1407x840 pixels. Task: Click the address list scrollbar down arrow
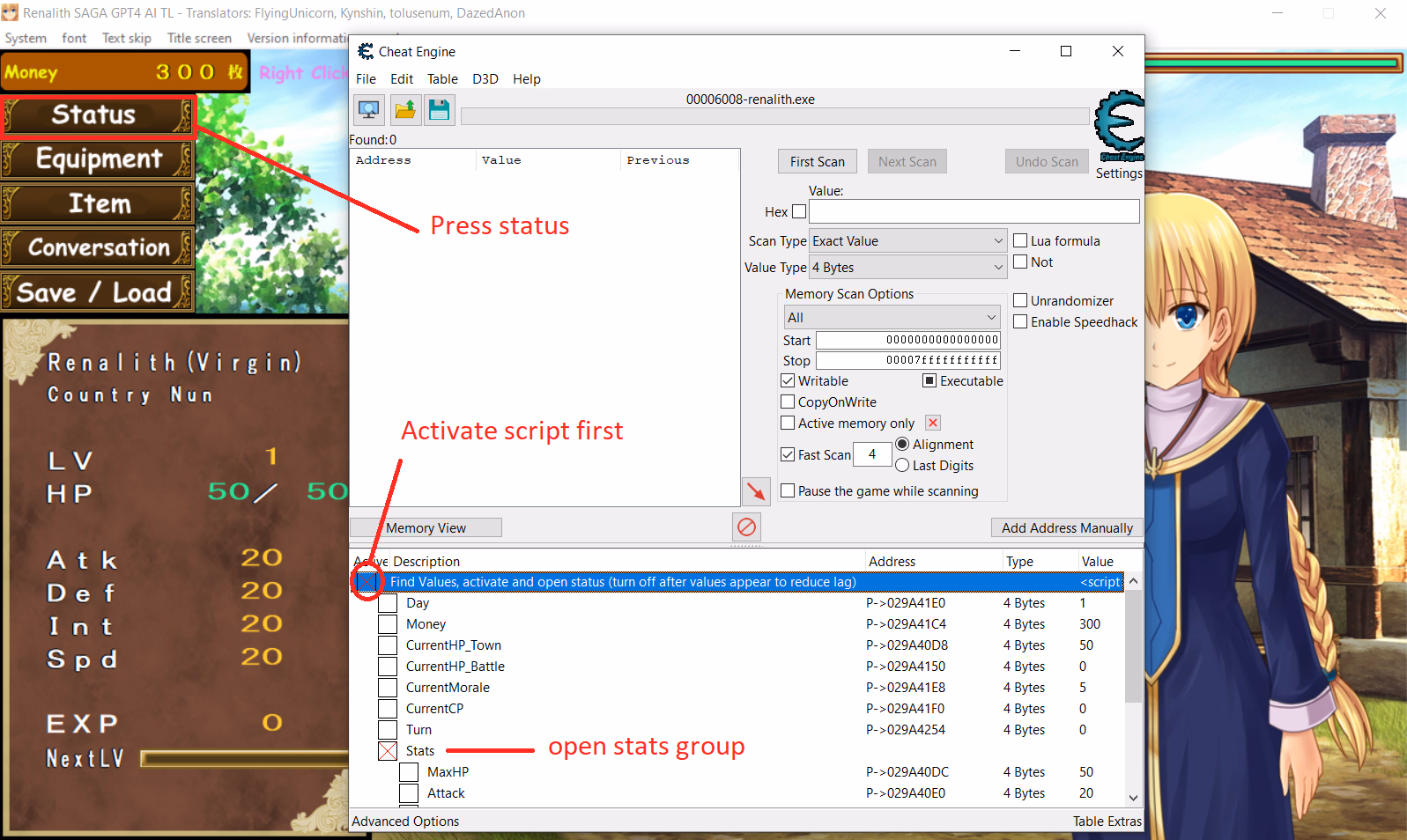pos(1133,798)
